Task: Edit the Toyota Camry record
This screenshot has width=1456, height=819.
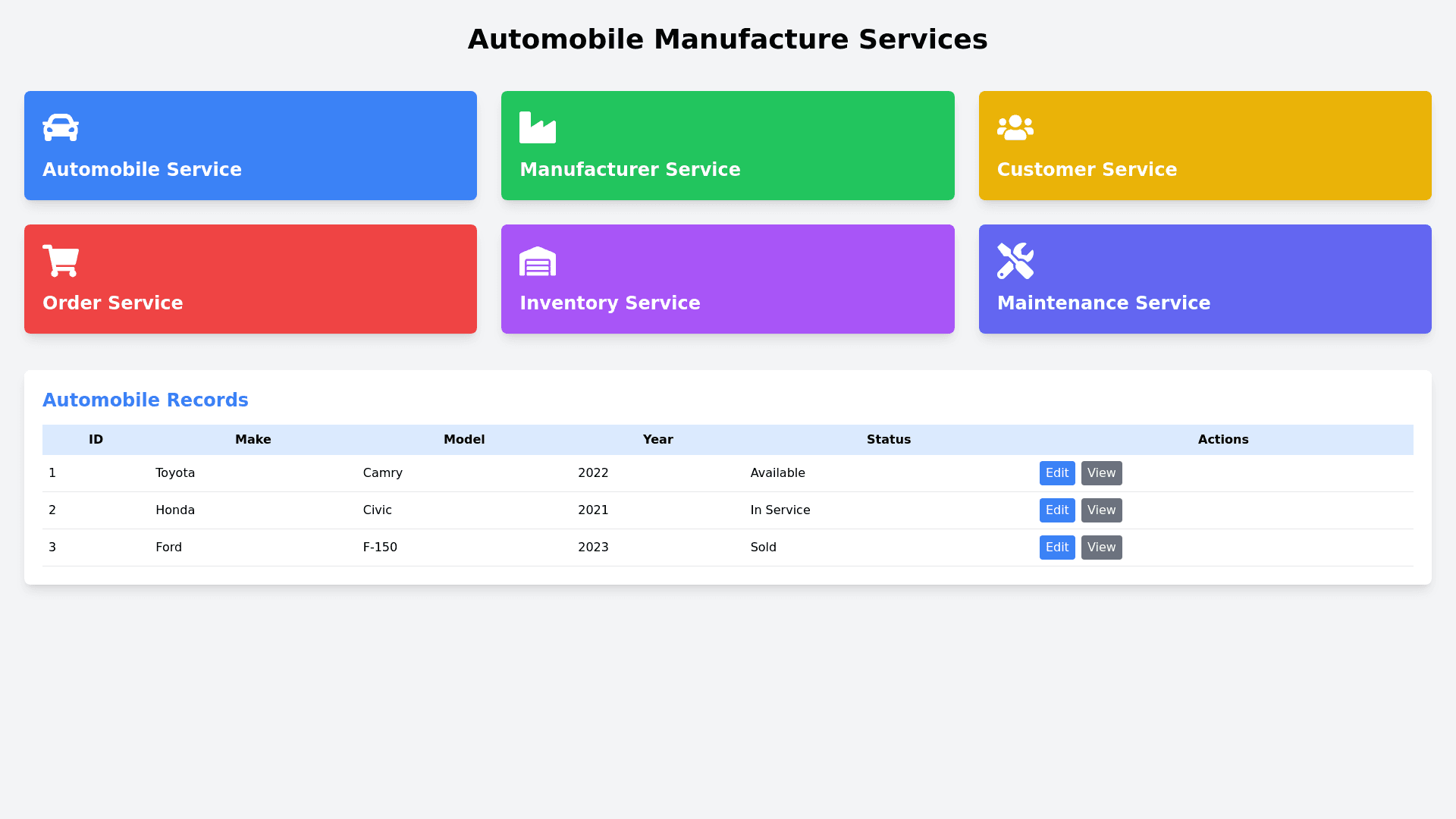Action: 1056,473
